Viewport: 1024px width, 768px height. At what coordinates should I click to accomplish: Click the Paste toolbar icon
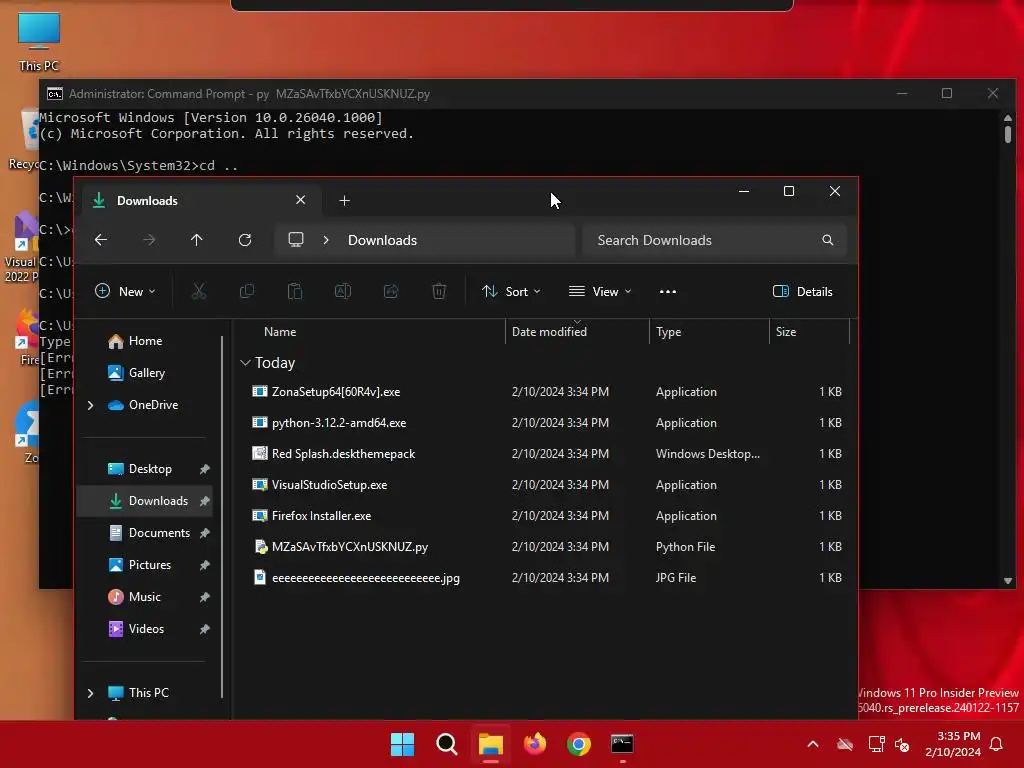[x=295, y=291]
